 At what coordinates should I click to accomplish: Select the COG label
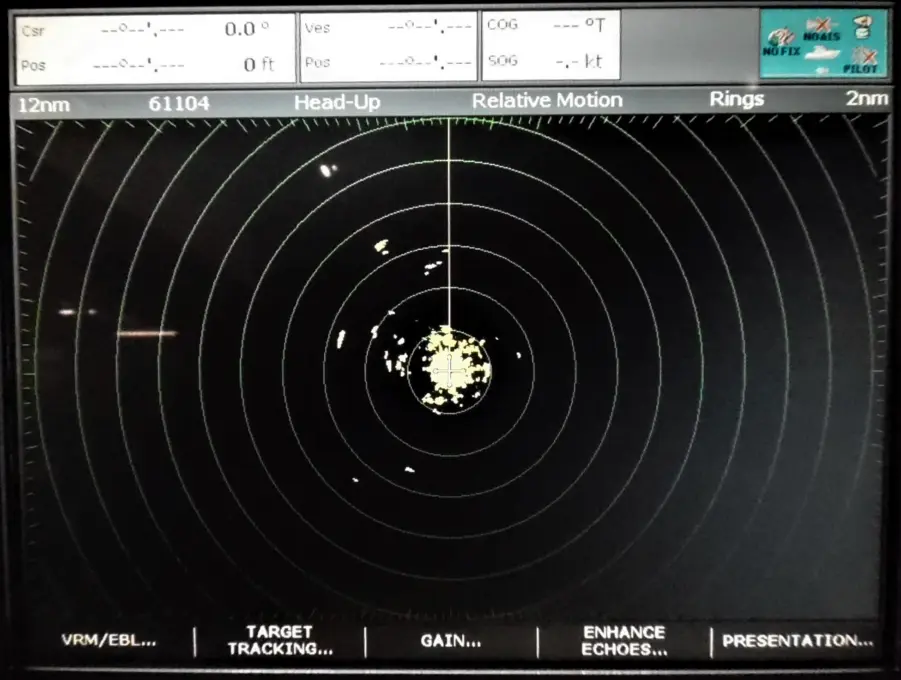coord(503,25)
